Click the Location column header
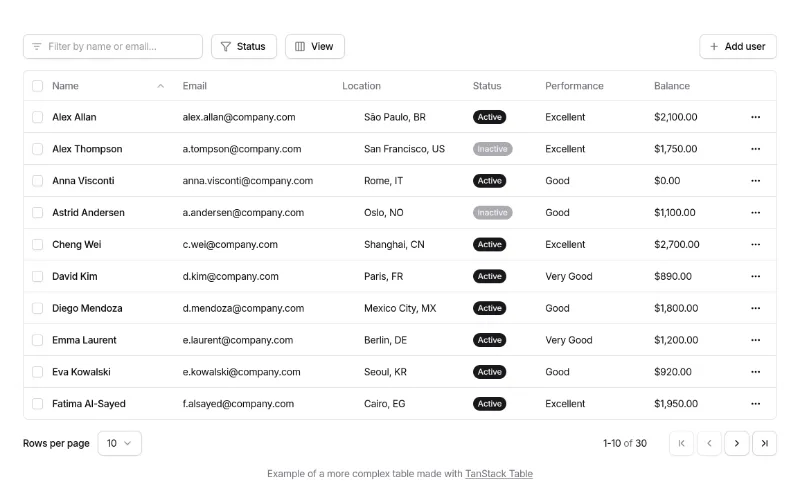This screenshot has height=500, width=800. coord(361,86)
